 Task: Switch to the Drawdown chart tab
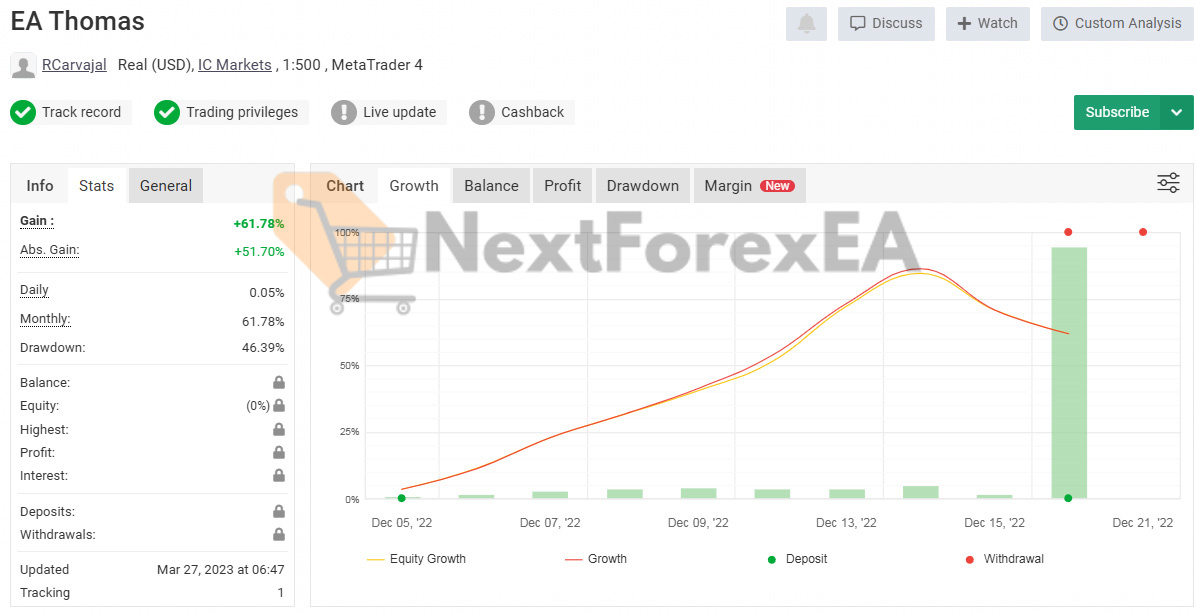tap(642, 186)
